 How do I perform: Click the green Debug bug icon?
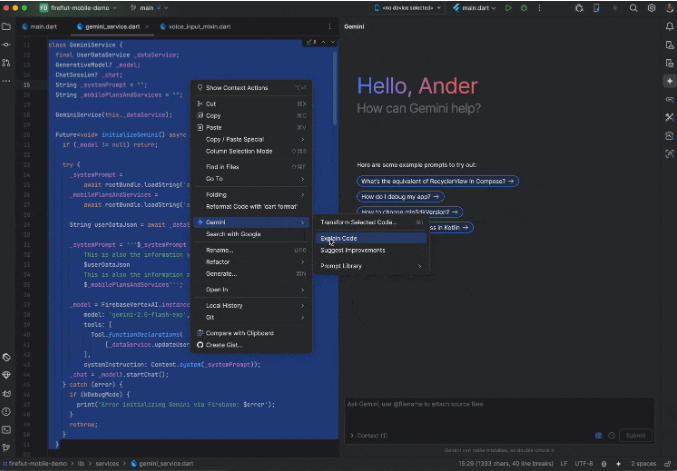524,8
